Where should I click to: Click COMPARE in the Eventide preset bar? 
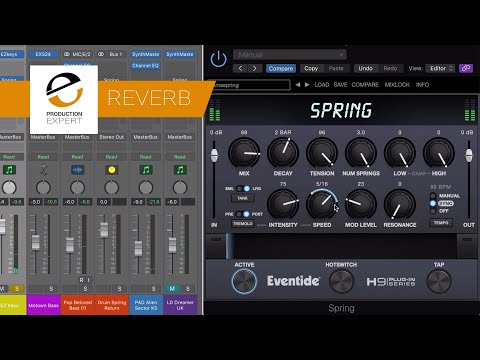pos(365,85)
